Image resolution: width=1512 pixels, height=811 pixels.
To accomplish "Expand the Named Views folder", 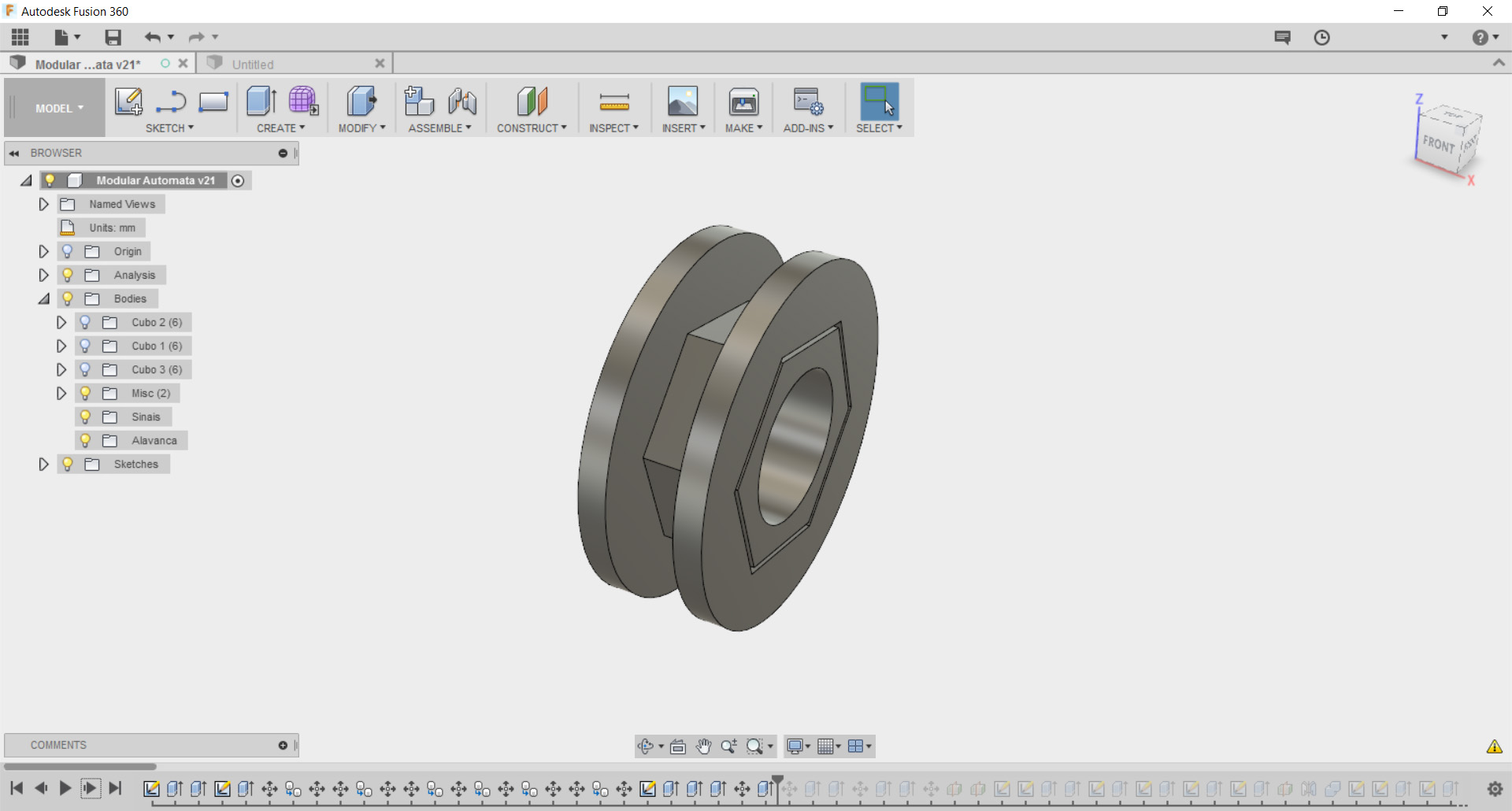I will (x=44, y=204).
